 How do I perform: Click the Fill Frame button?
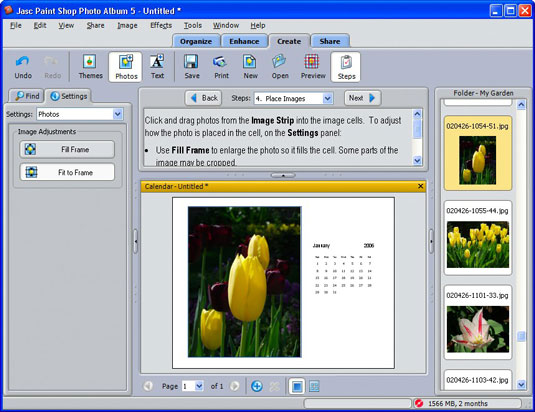(x=67, y=149)
